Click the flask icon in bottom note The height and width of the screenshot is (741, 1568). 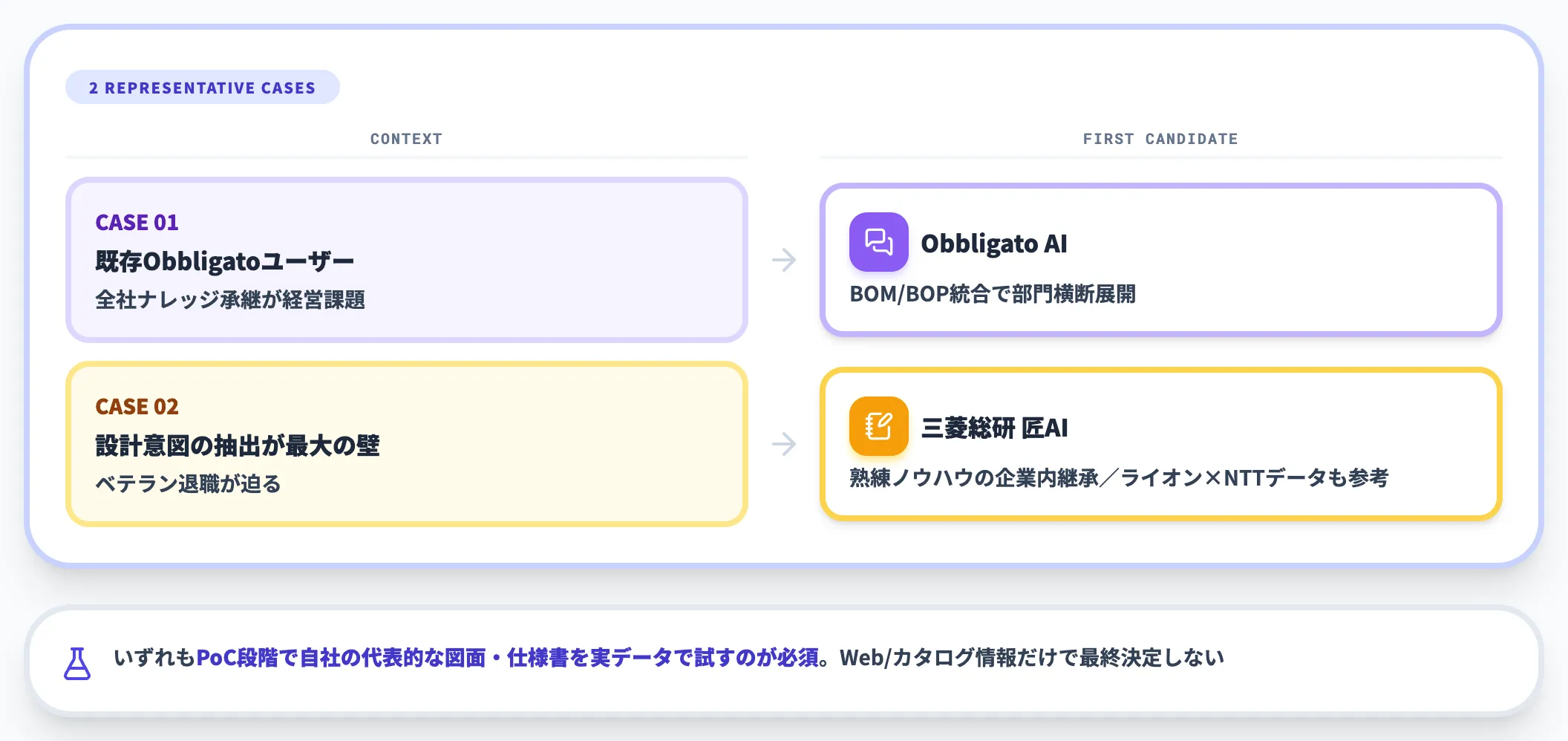pos(77,663)
